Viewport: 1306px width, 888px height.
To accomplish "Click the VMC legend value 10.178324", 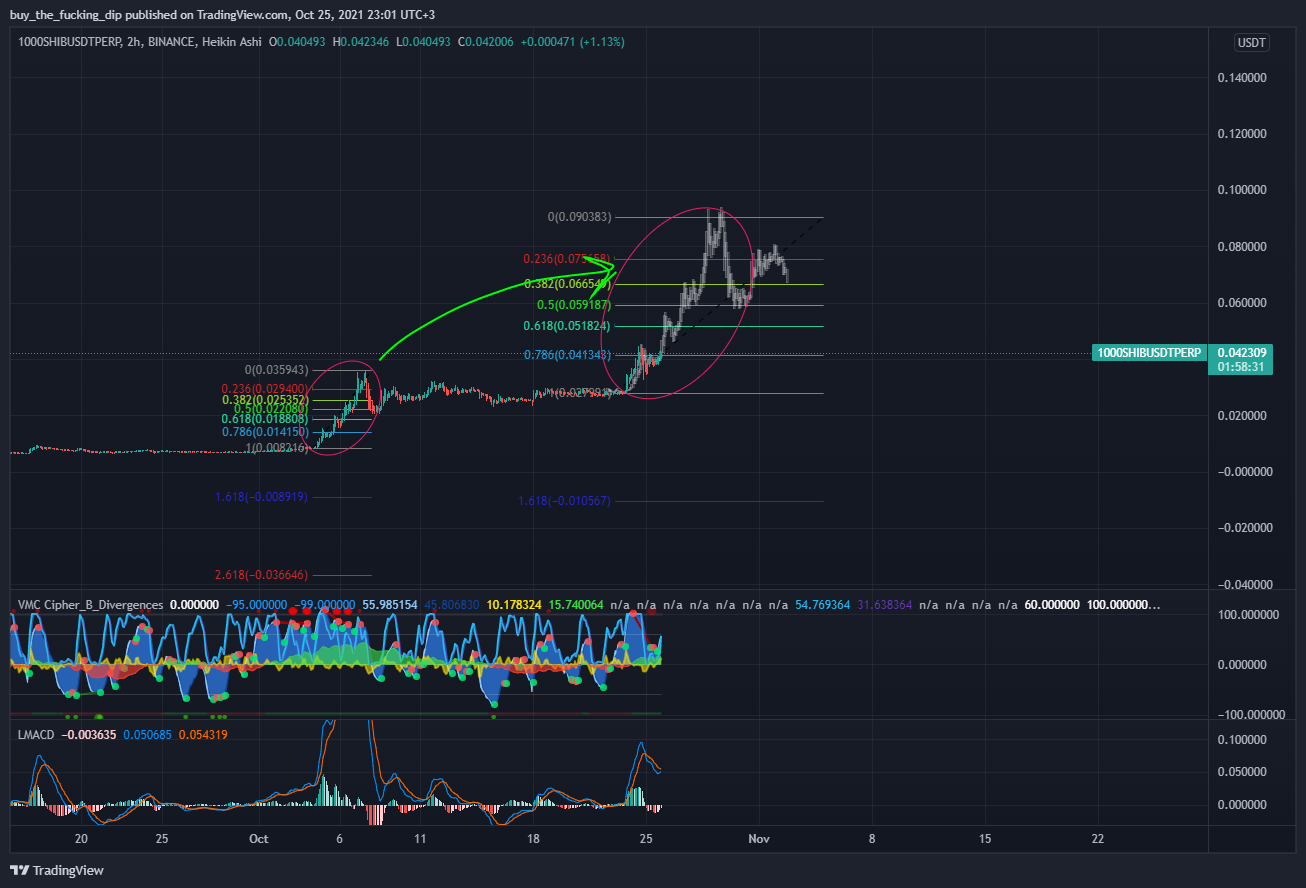I will coord(516,605).
